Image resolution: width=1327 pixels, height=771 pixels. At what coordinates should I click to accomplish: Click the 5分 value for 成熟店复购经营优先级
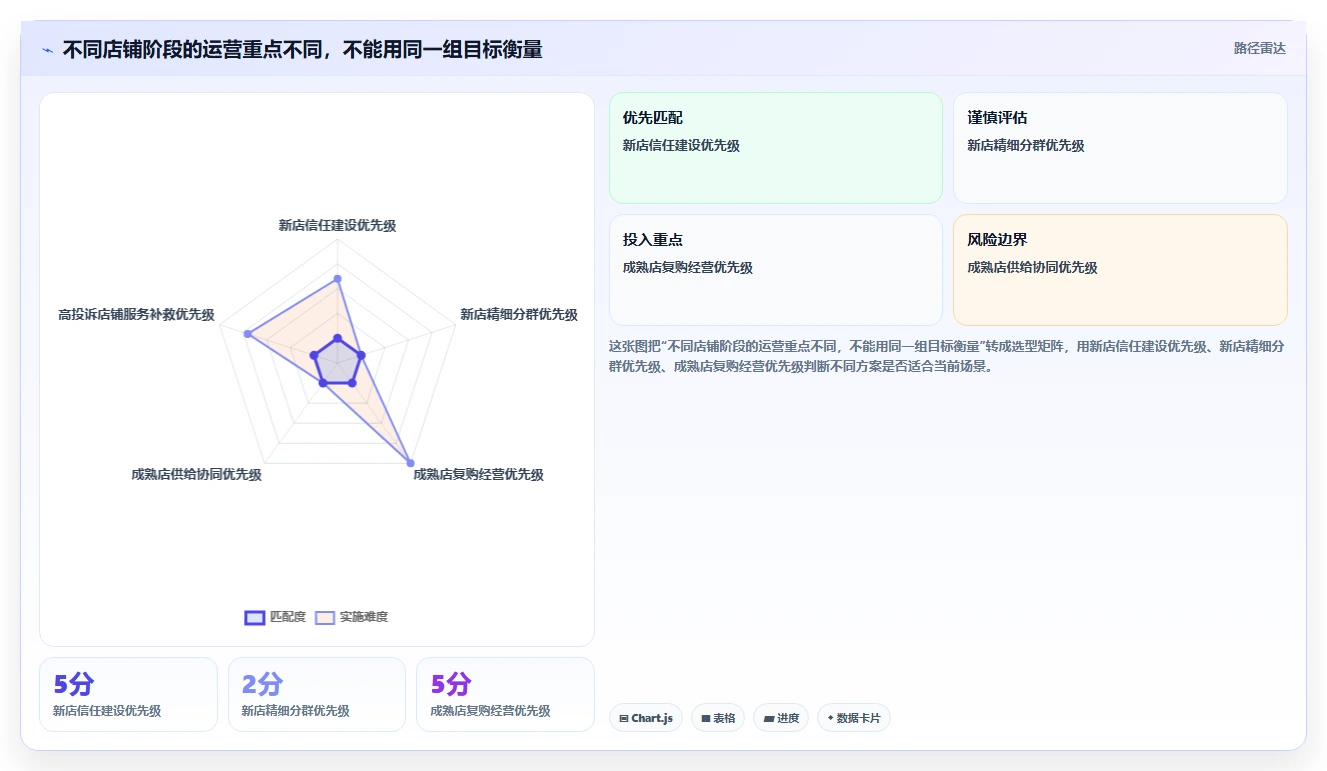point(451,684)
